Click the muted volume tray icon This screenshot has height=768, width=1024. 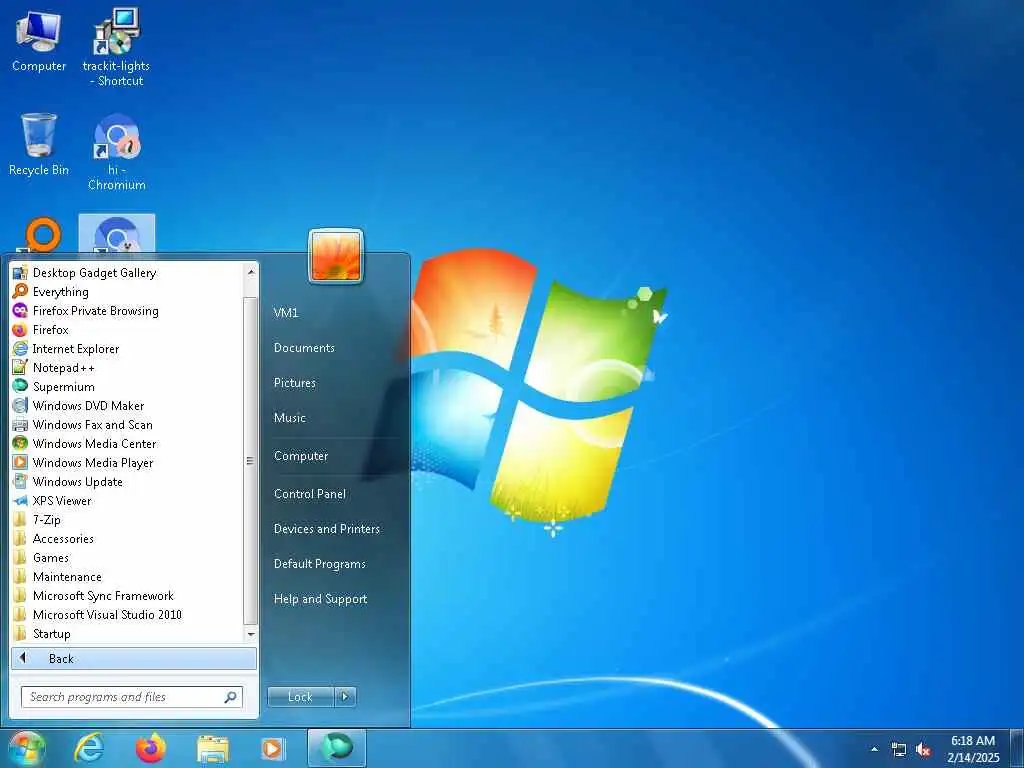point(923,750)
